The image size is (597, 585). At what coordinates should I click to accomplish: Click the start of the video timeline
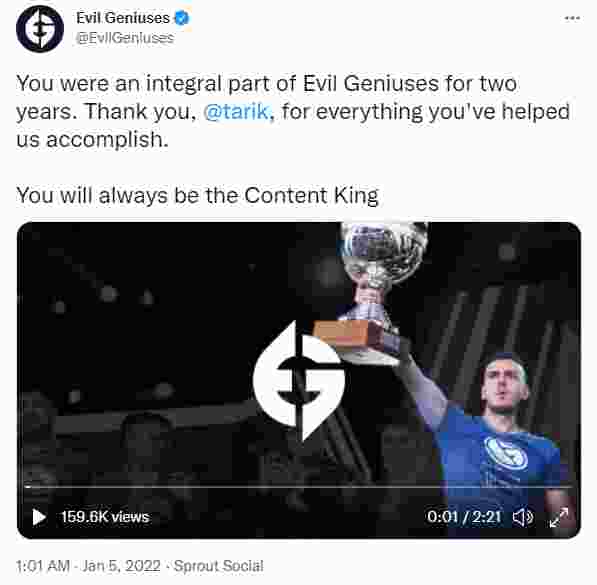pyautogui.click(x=27, y=487)
